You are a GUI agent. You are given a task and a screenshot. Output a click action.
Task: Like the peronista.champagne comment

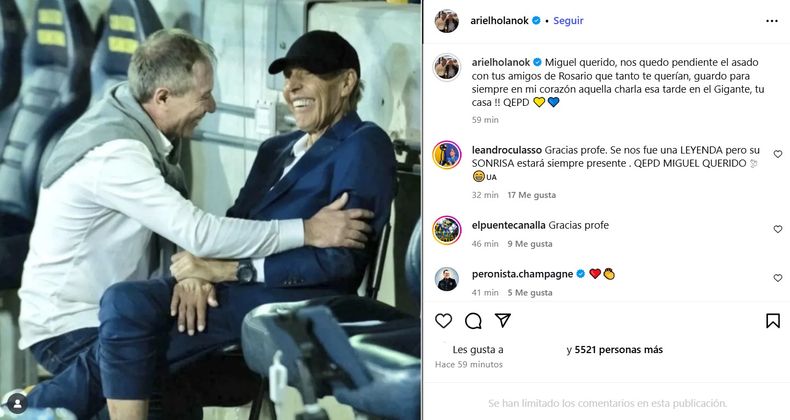(778, 278)
